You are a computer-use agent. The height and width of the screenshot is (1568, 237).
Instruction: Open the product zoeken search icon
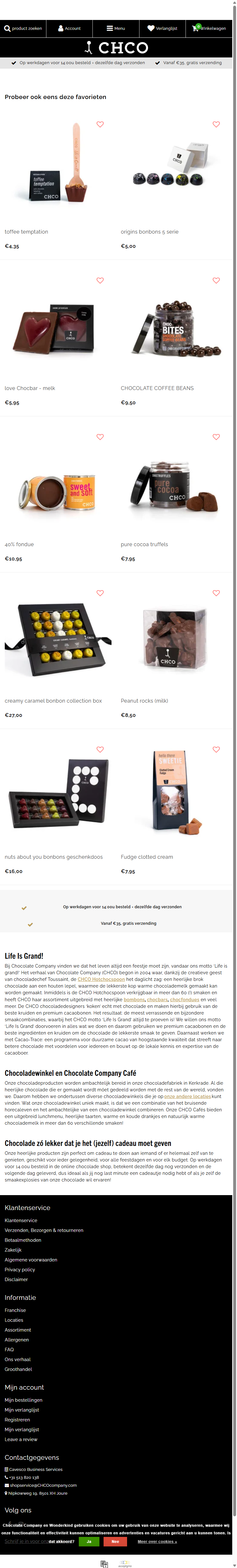[23, 28]
